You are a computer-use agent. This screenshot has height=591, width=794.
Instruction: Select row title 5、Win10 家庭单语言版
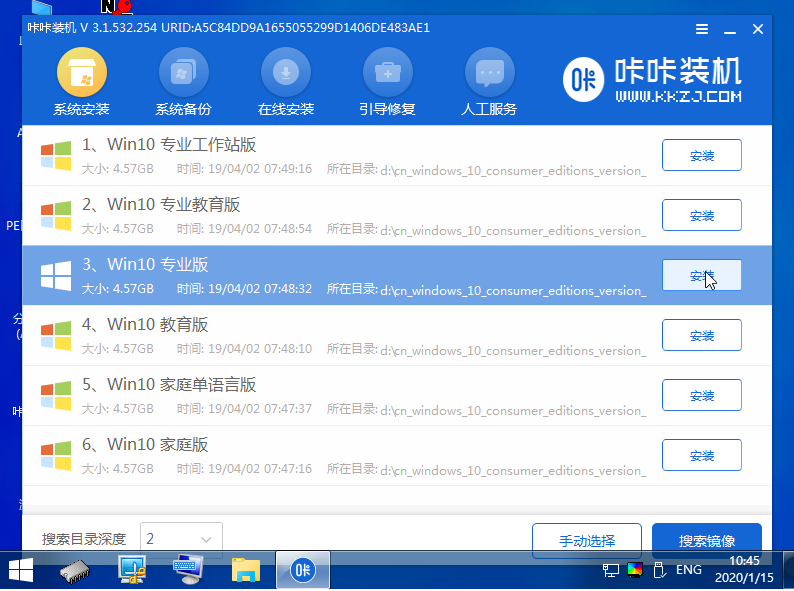point(169,384)
